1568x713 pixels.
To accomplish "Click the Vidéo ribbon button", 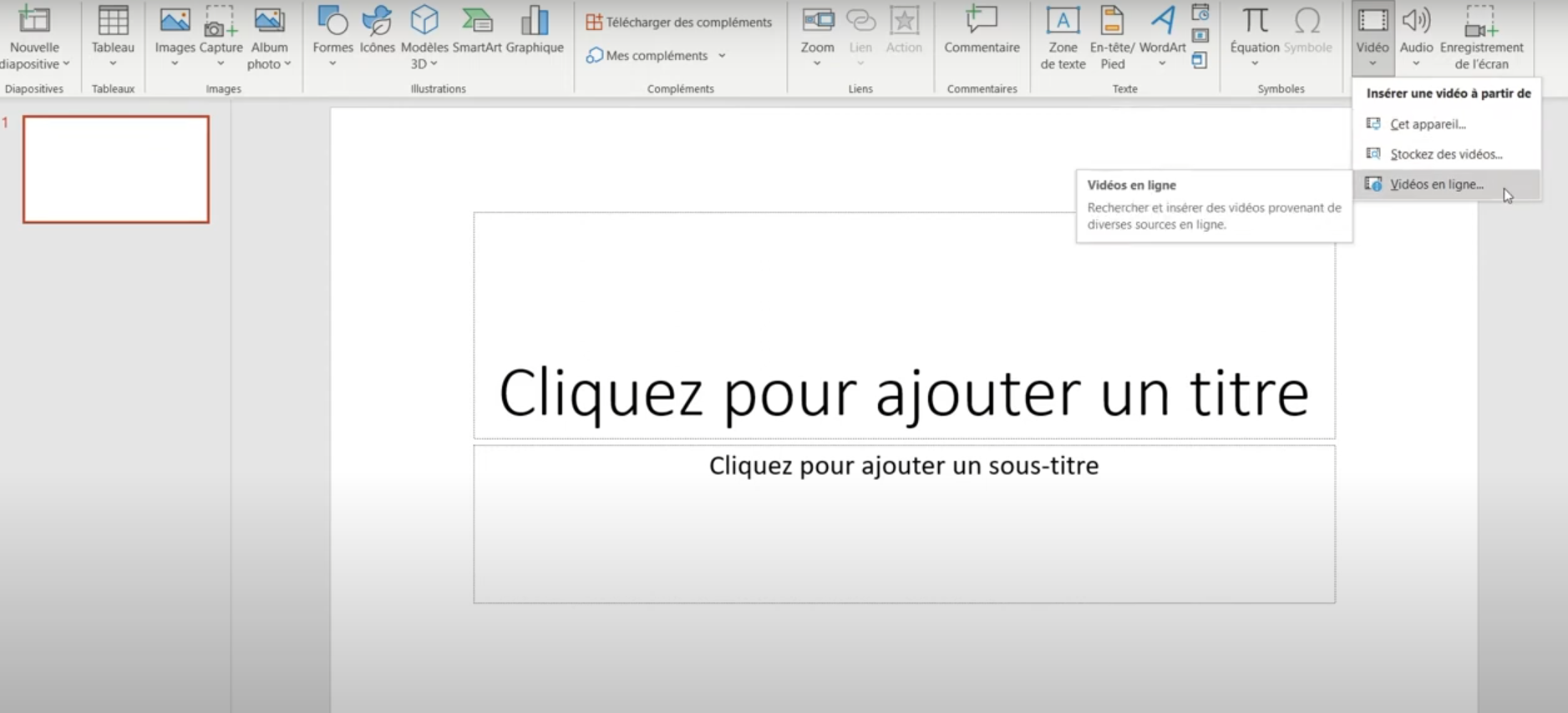I will pyautogui.click(x=1373, y=38).
